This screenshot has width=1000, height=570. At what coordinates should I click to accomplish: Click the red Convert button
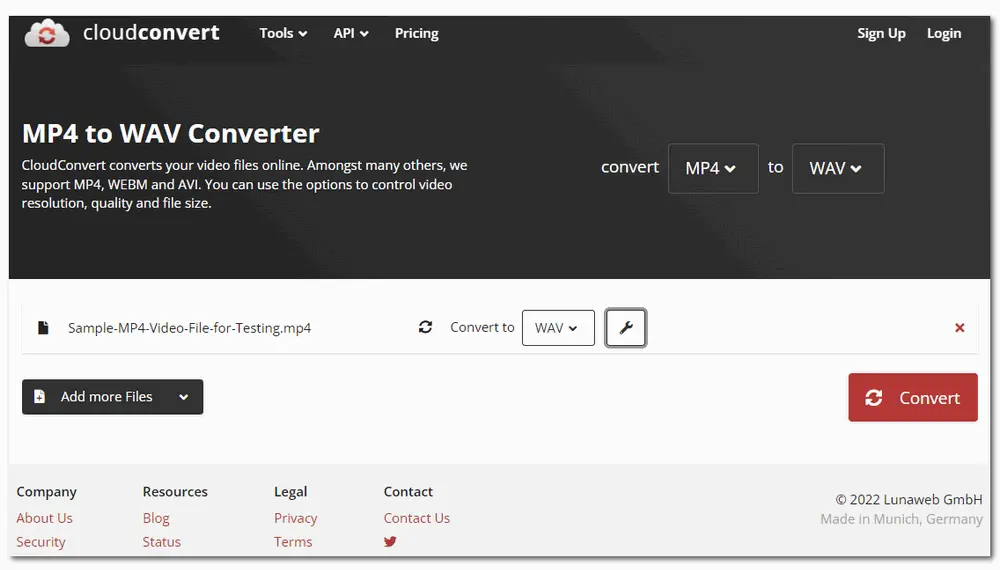[x=913, y=397]
